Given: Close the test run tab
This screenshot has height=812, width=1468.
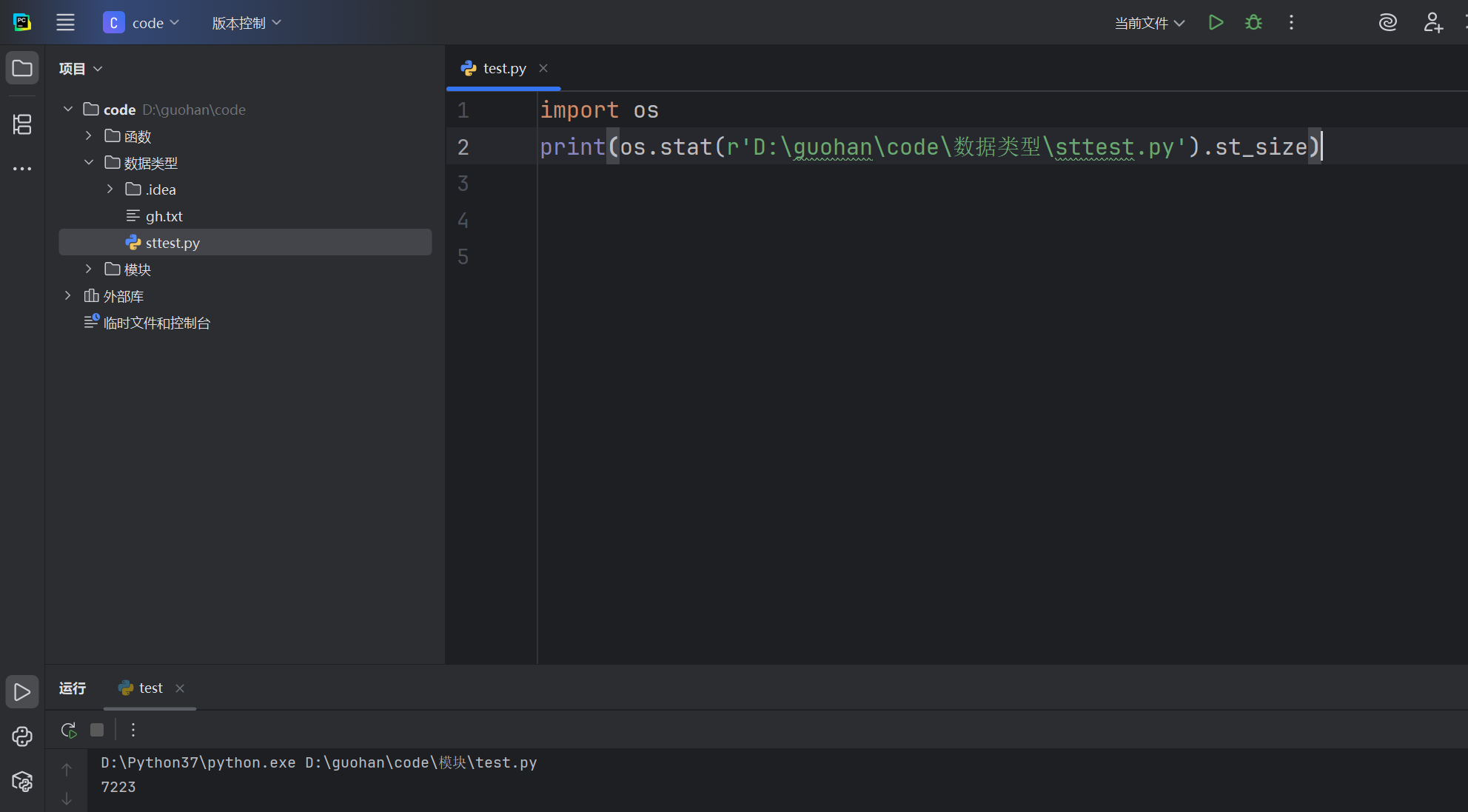Looking at the screenshot, I should (x=180, y=688).
